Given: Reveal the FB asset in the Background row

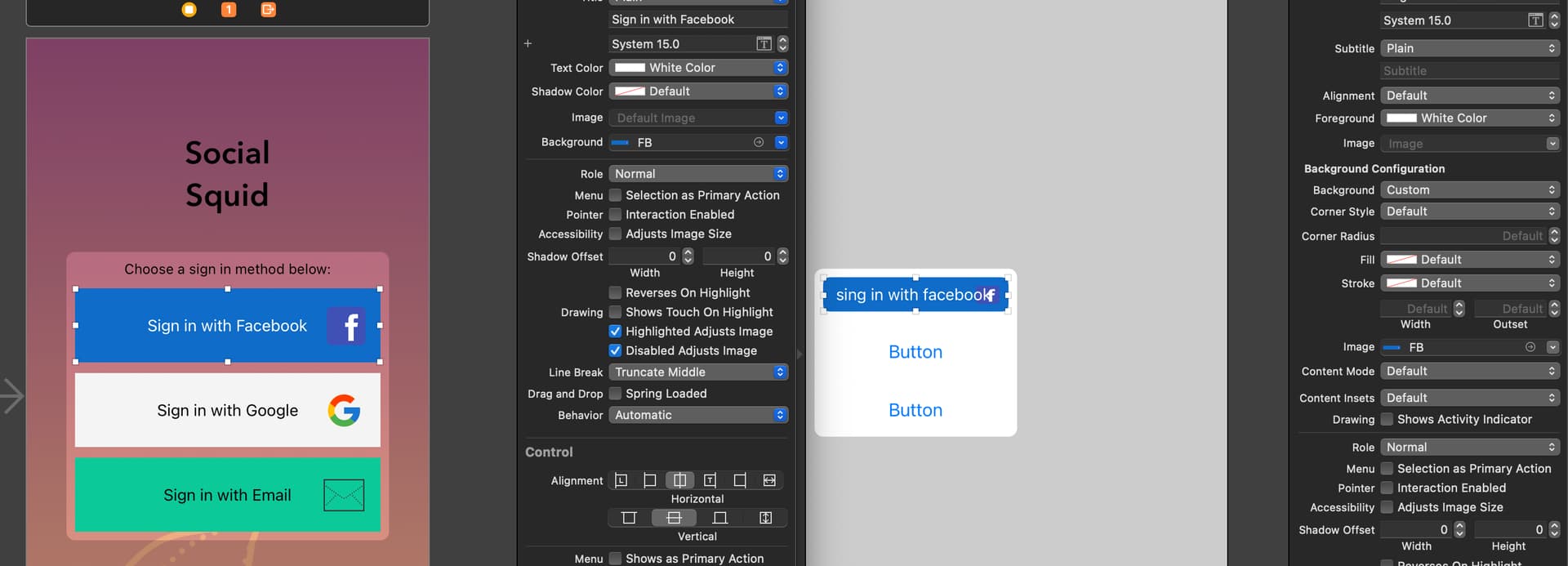Looking at the screenshot, I should pos(759,142).
